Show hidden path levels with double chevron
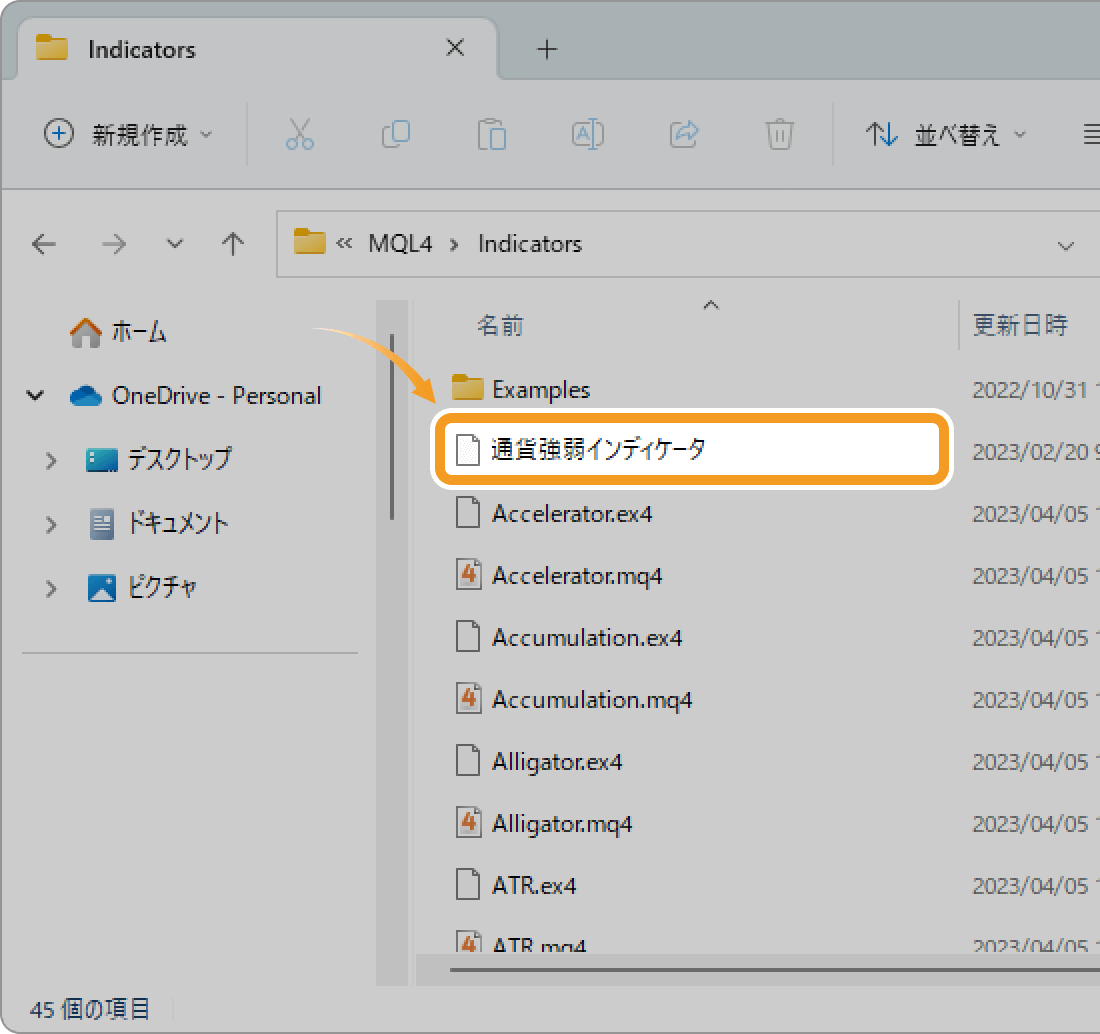Viewport: 1100px width, 1034px height. tap(344, 243)
